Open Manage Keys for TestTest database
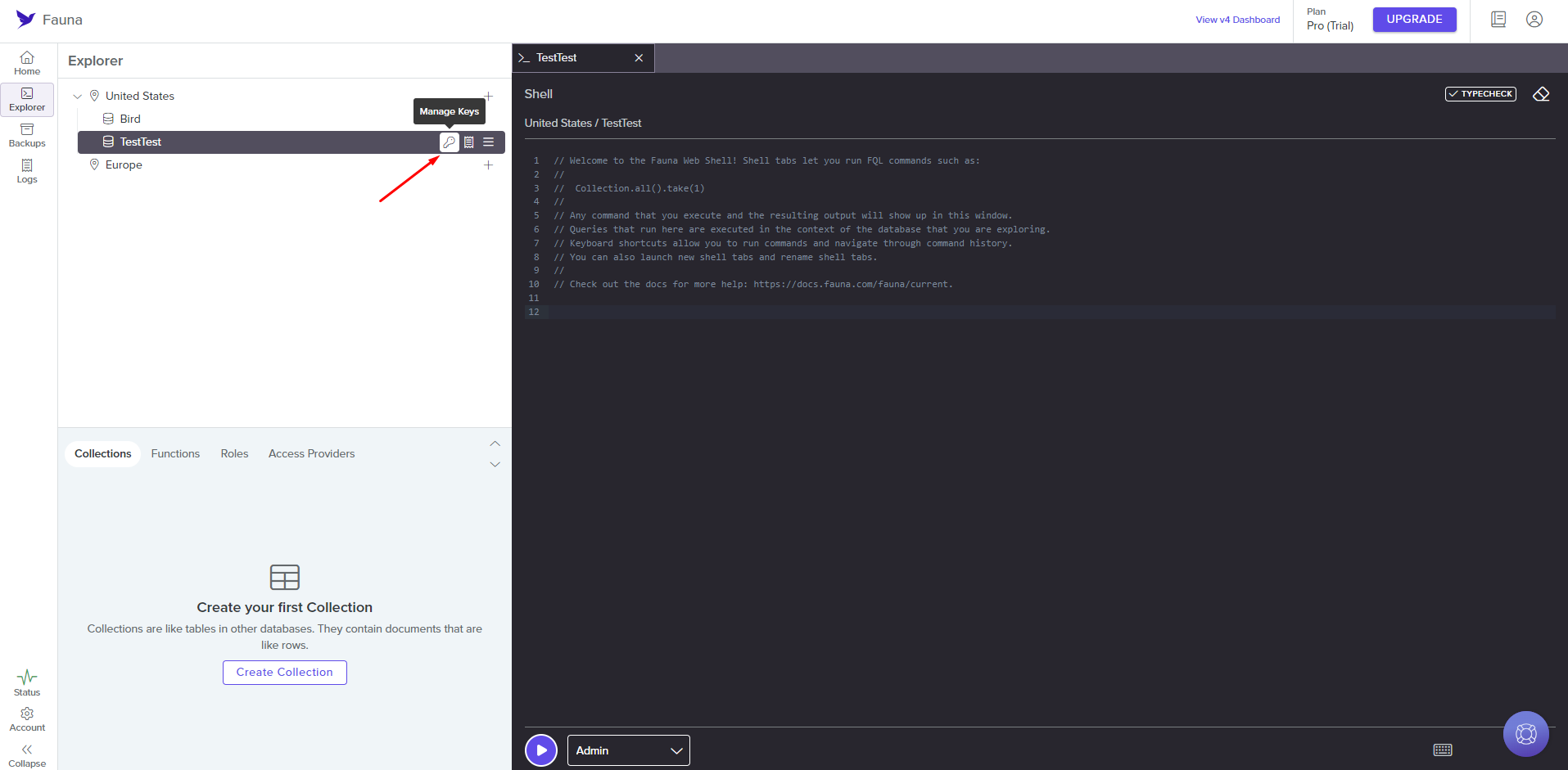Screen dimensions: 1568x770 point(450,142)
